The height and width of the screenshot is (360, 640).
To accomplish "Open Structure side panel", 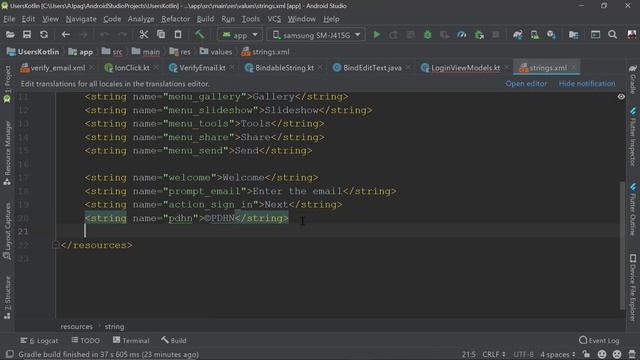I will point(7,298).
